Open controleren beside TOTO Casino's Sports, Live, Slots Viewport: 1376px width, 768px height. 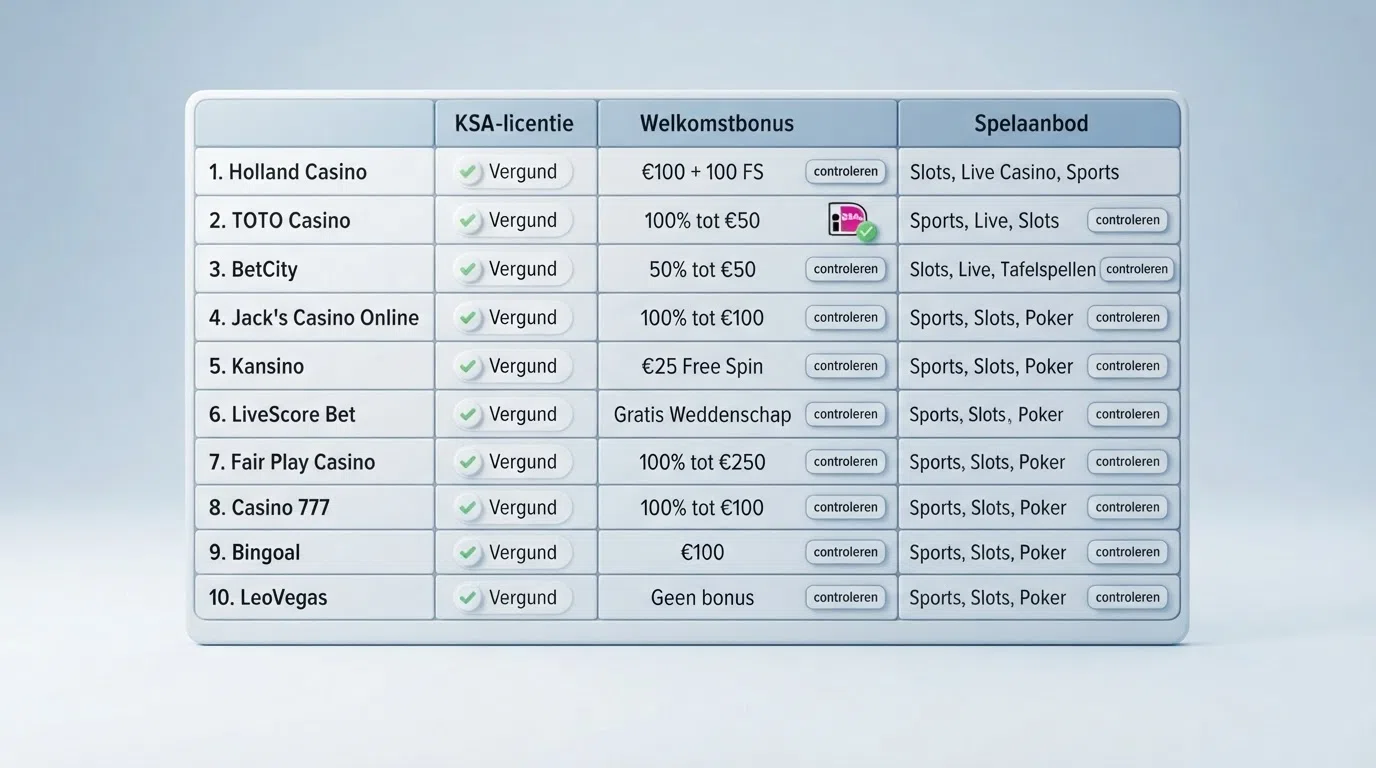1128,220
